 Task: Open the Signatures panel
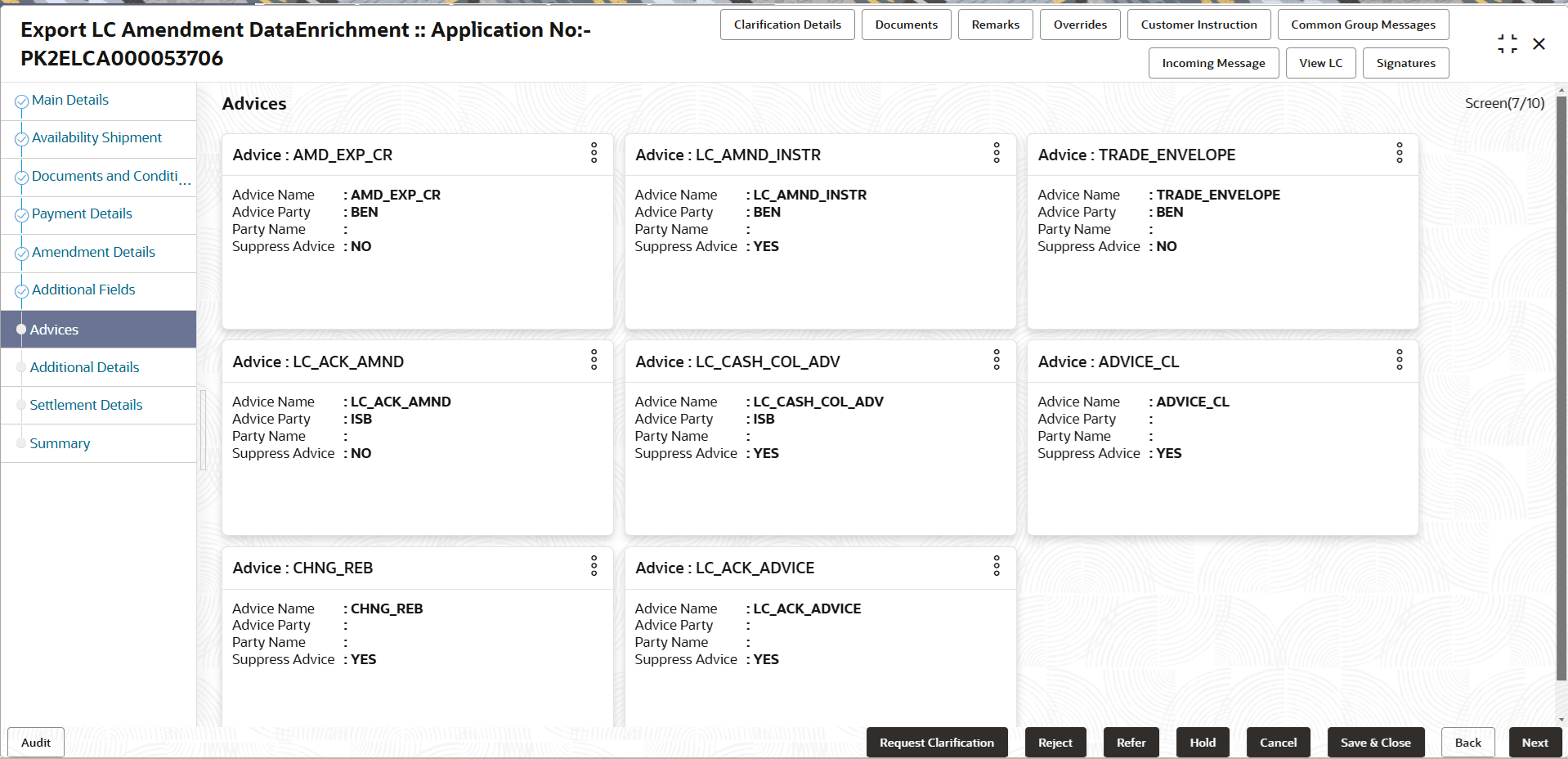click(x=1405, y=63)
